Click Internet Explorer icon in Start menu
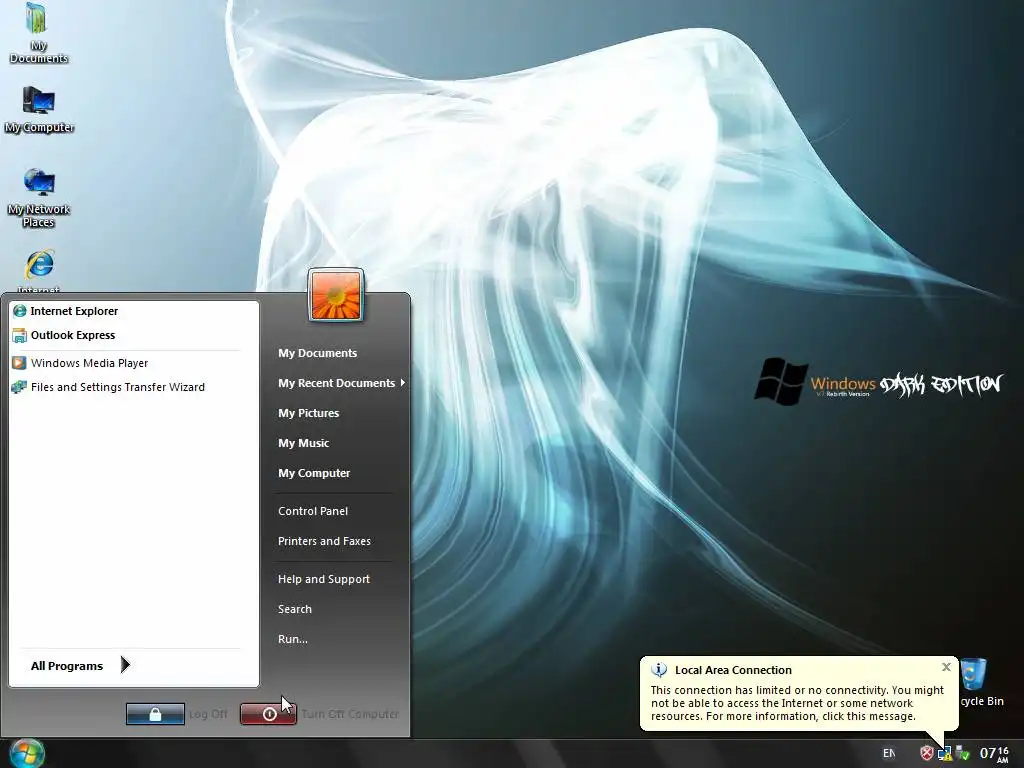This screenshot has width=1024, height=768. tap(20, 311)
